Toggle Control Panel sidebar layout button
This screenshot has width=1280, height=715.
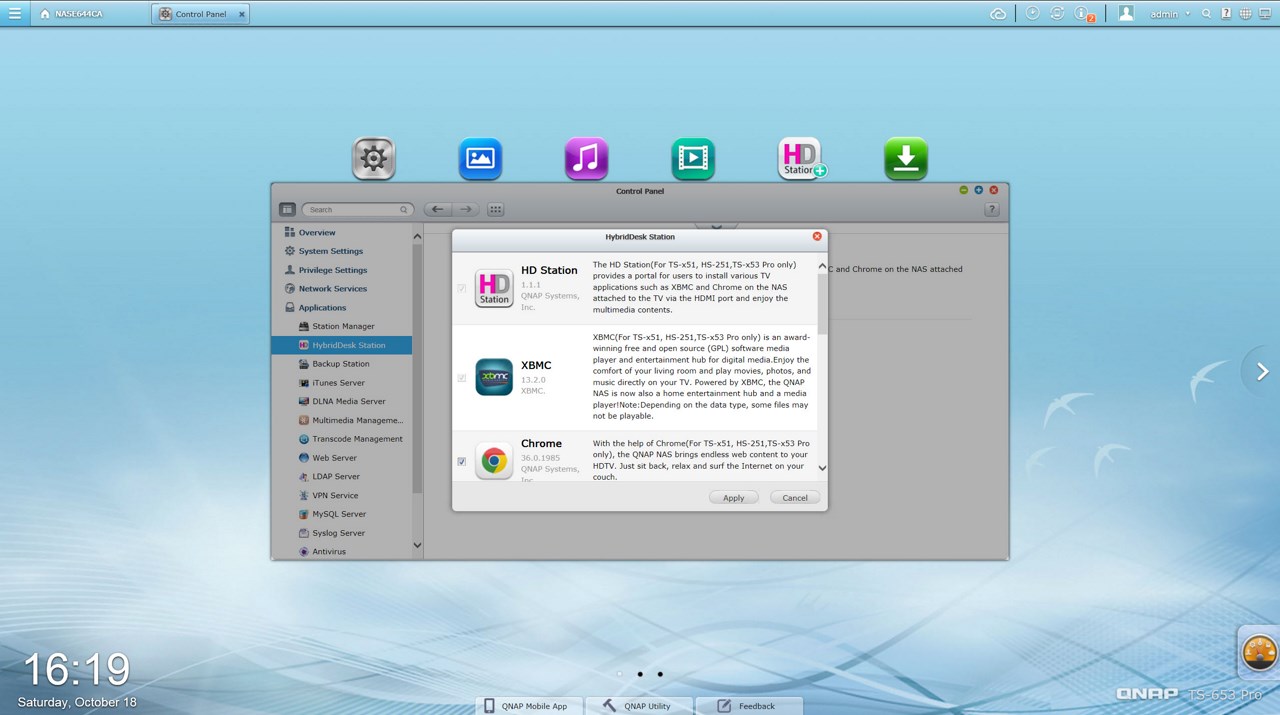click(x=287, y=210)
